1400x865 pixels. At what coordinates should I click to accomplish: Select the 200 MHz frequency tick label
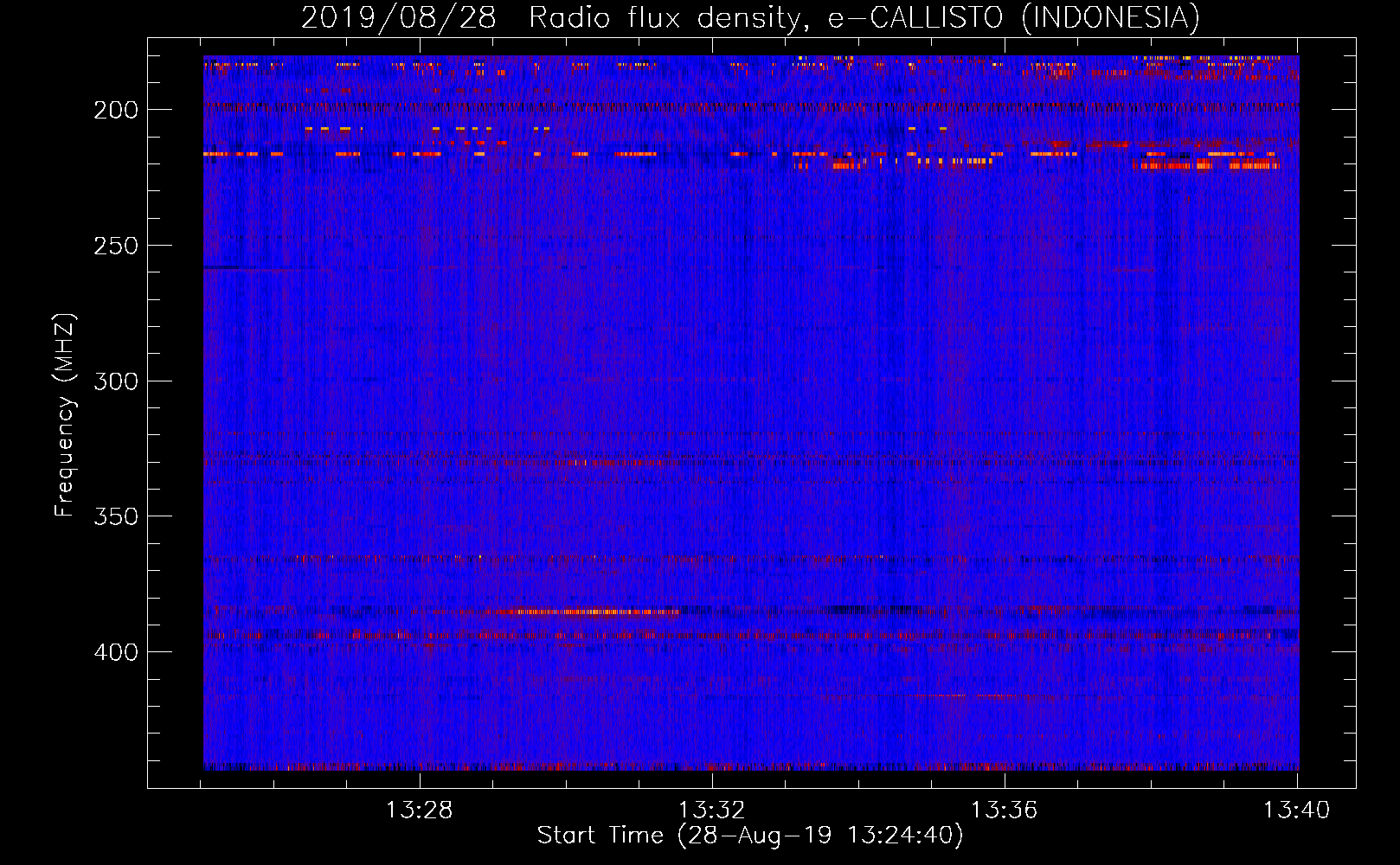[116, 110]
